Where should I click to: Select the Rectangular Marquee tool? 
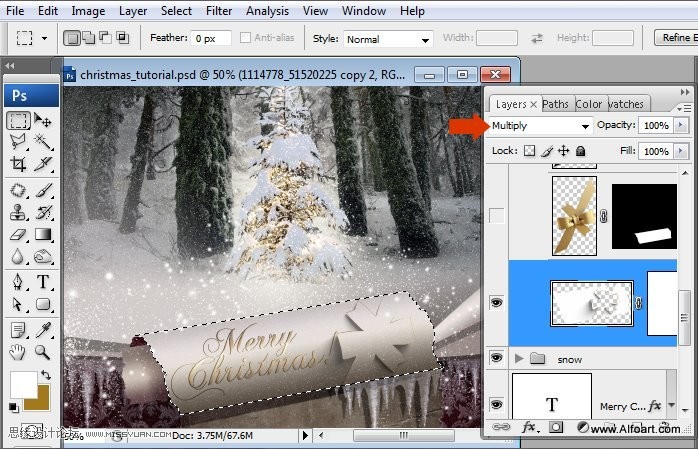(x=18, y=121)
